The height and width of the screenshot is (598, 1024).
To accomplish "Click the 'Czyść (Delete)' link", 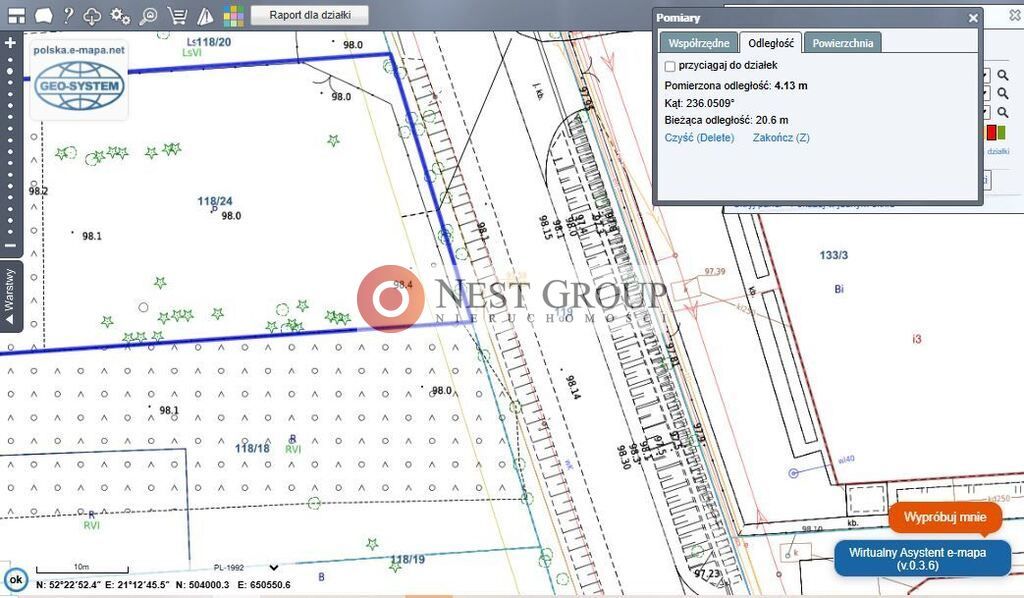I will pos(699,138).
